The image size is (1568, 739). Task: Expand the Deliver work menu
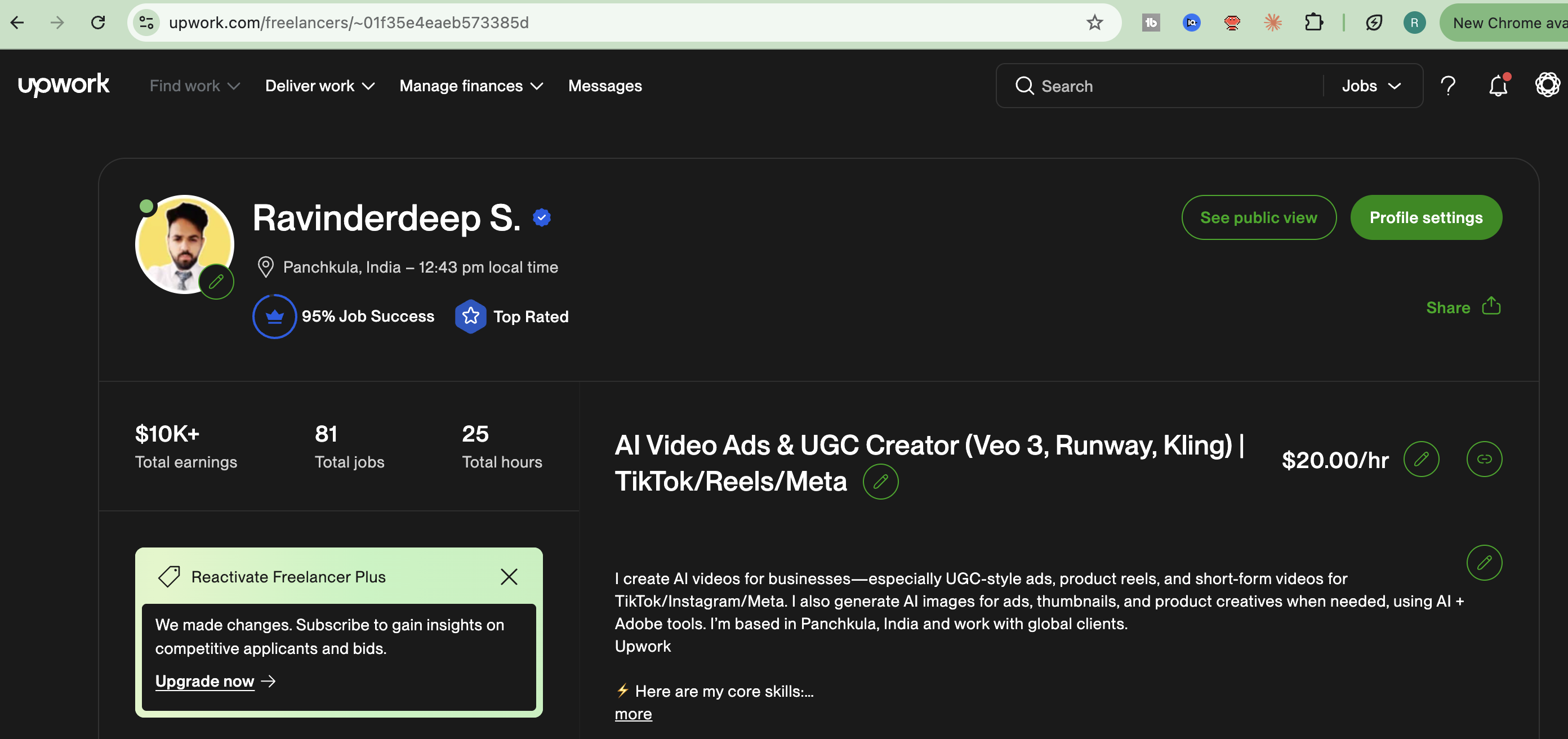[x=319, y=86]
